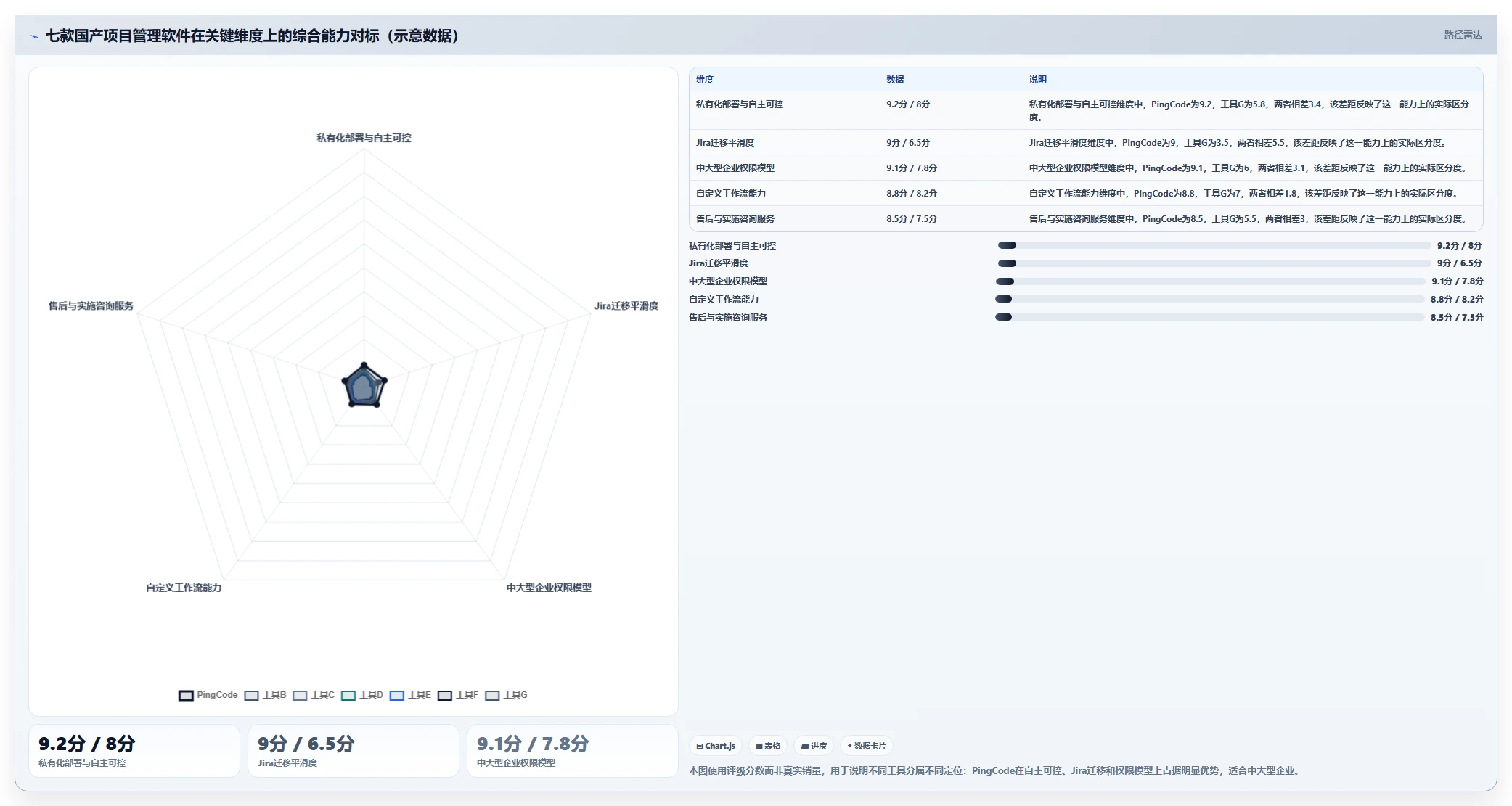The width and height of the screenshot is (1512, 806).
Task: Toggle the 工具D legend swatch
Action: point(348,695)
